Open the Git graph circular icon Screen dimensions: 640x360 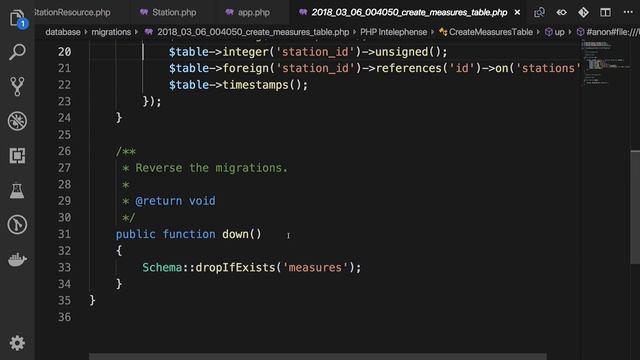pos(17,224)
